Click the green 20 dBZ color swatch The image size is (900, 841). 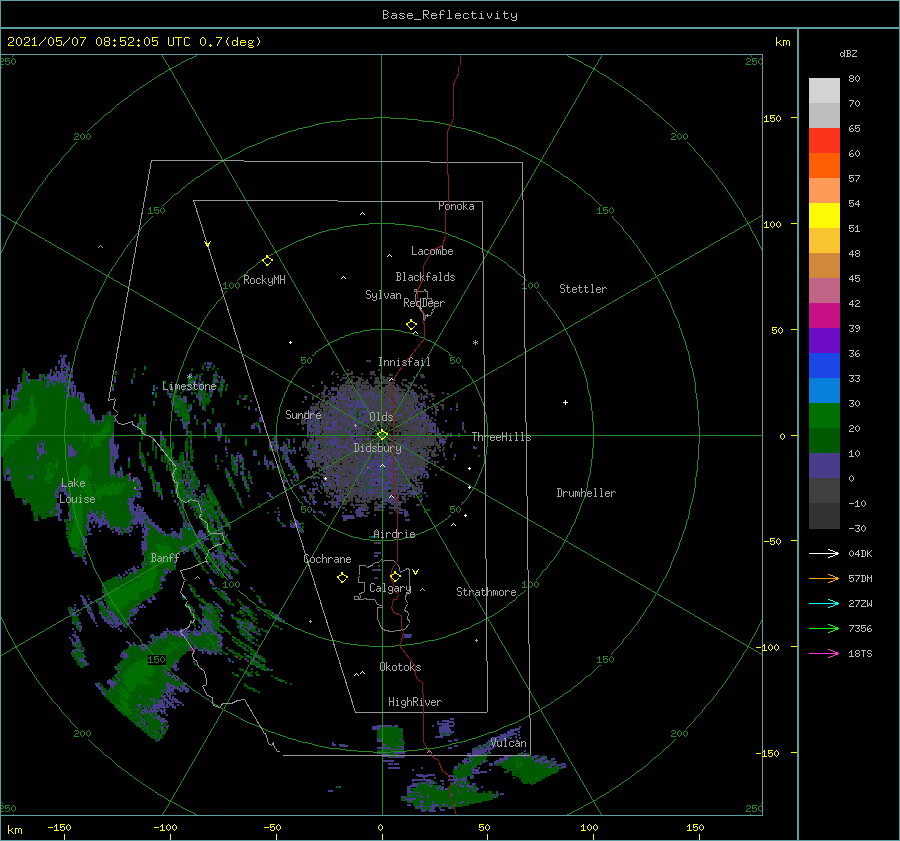click(824, 416)
